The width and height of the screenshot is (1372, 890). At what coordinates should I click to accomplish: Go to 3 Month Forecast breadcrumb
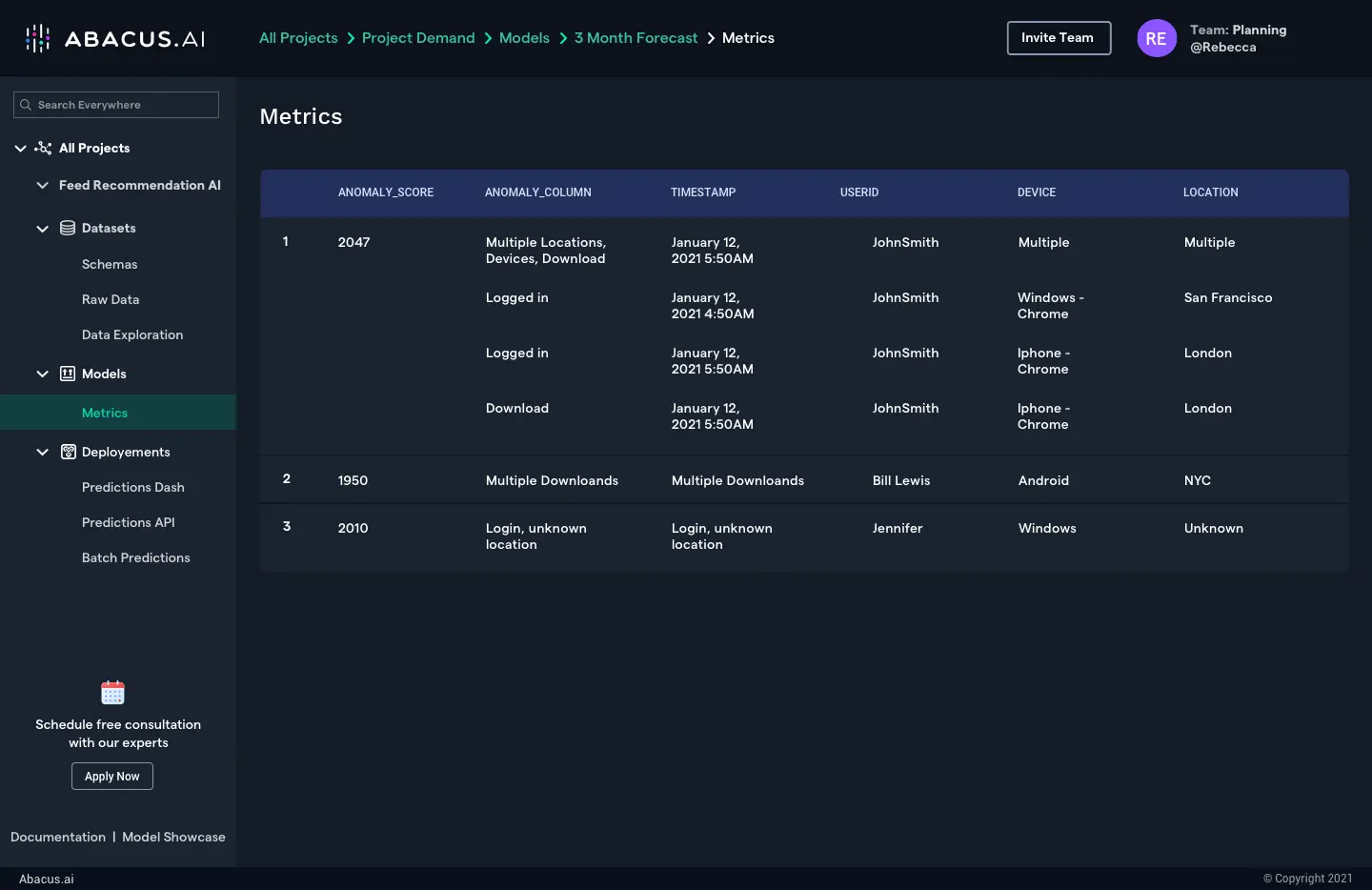[x=636, y=38]
